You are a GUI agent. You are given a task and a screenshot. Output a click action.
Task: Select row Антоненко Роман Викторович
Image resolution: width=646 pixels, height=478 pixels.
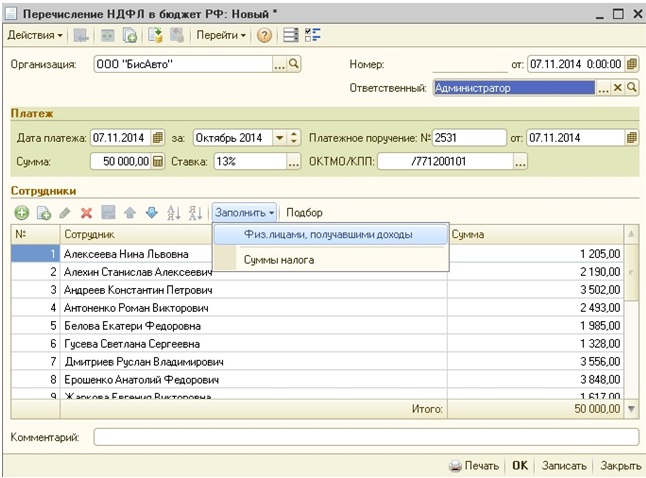(x=317, y=308)
